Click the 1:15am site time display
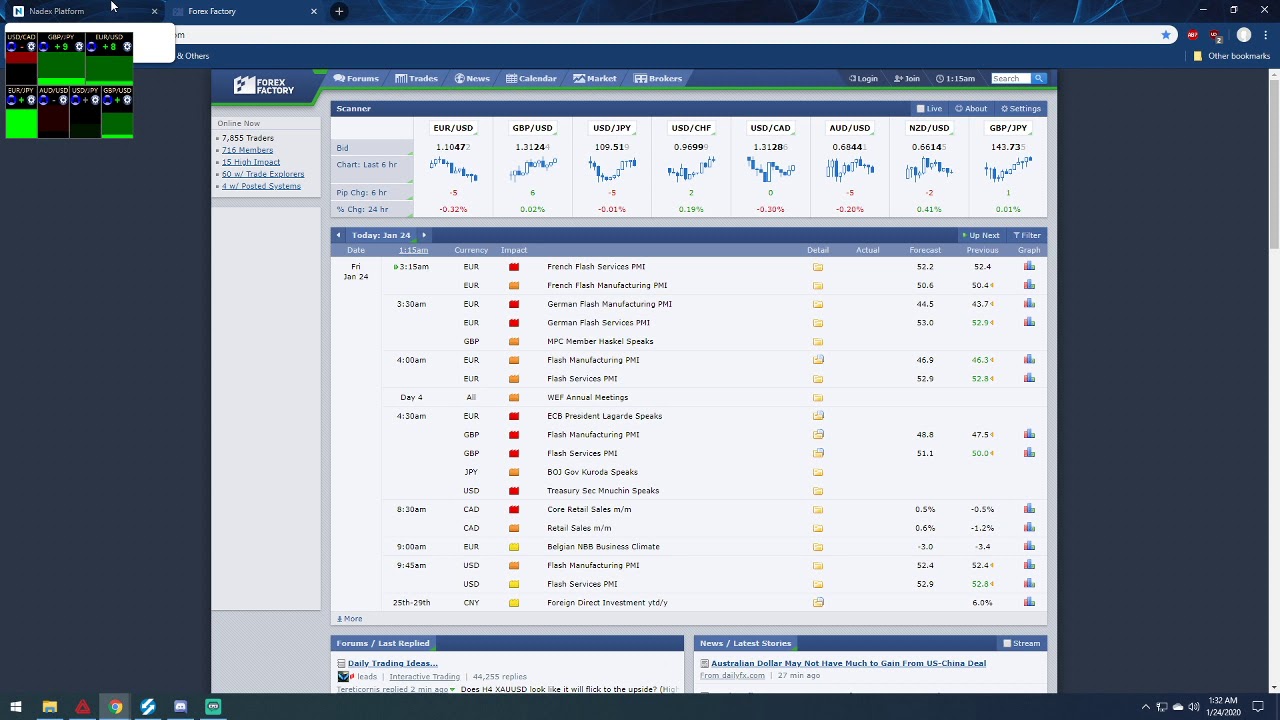The image size is (1280, 720). pos(955,79)
